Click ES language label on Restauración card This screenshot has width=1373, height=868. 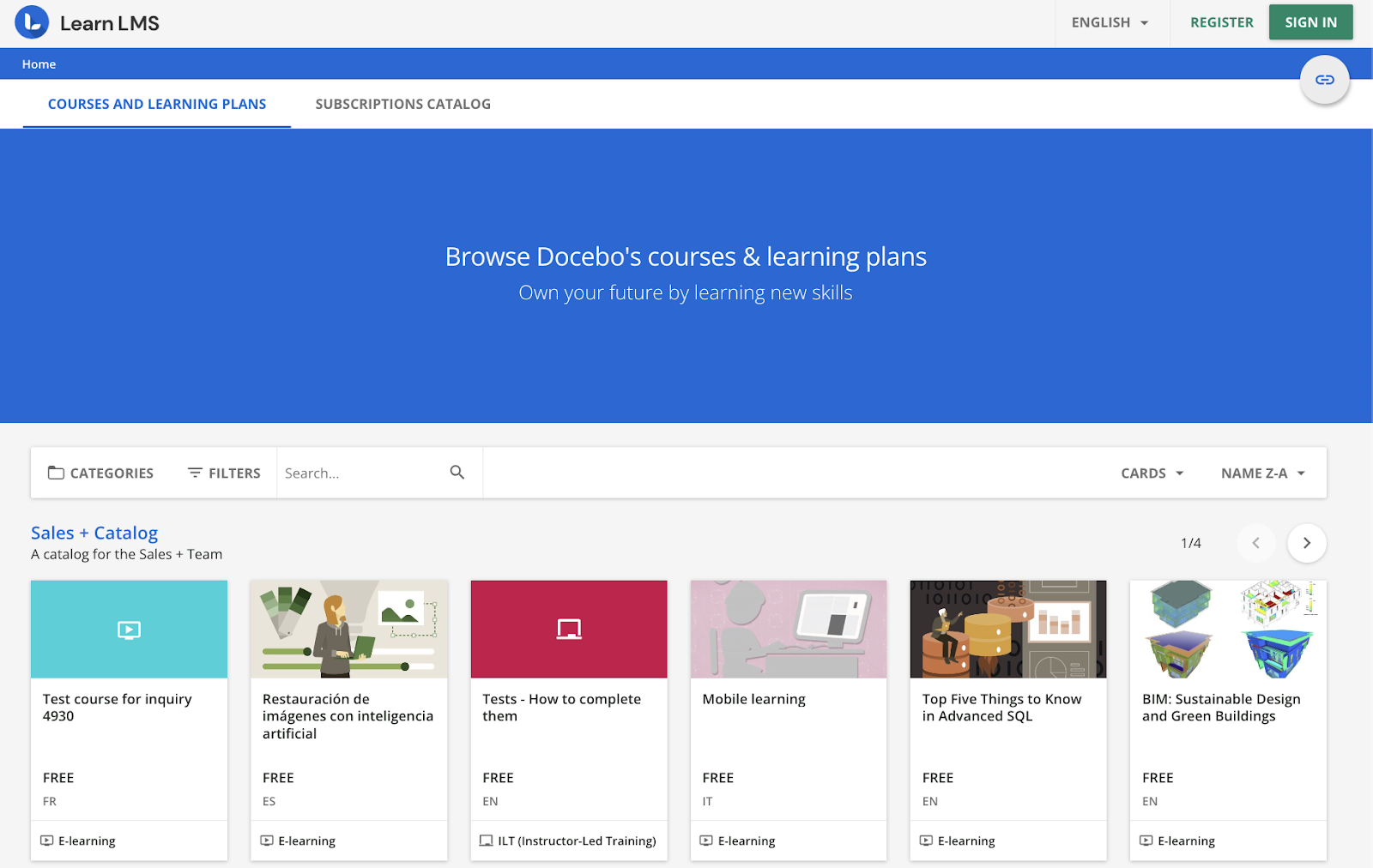tap(269, 801)
